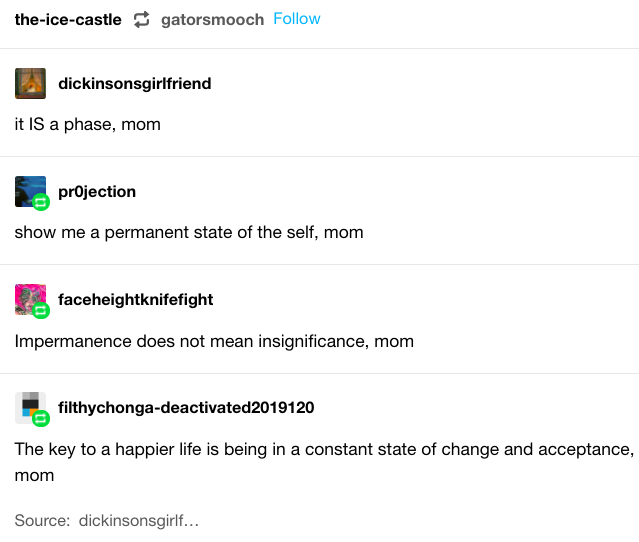The width and height of the screenshot is (639, 542).
Task: Visit pr0jection username link
Action: click(x=97, y=192)
